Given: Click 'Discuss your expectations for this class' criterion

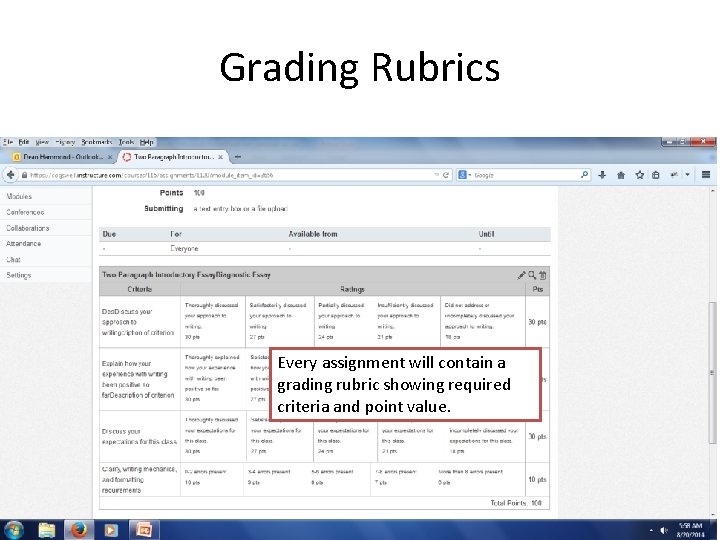Looking at the screenshot, I should [x=139, y=436].
